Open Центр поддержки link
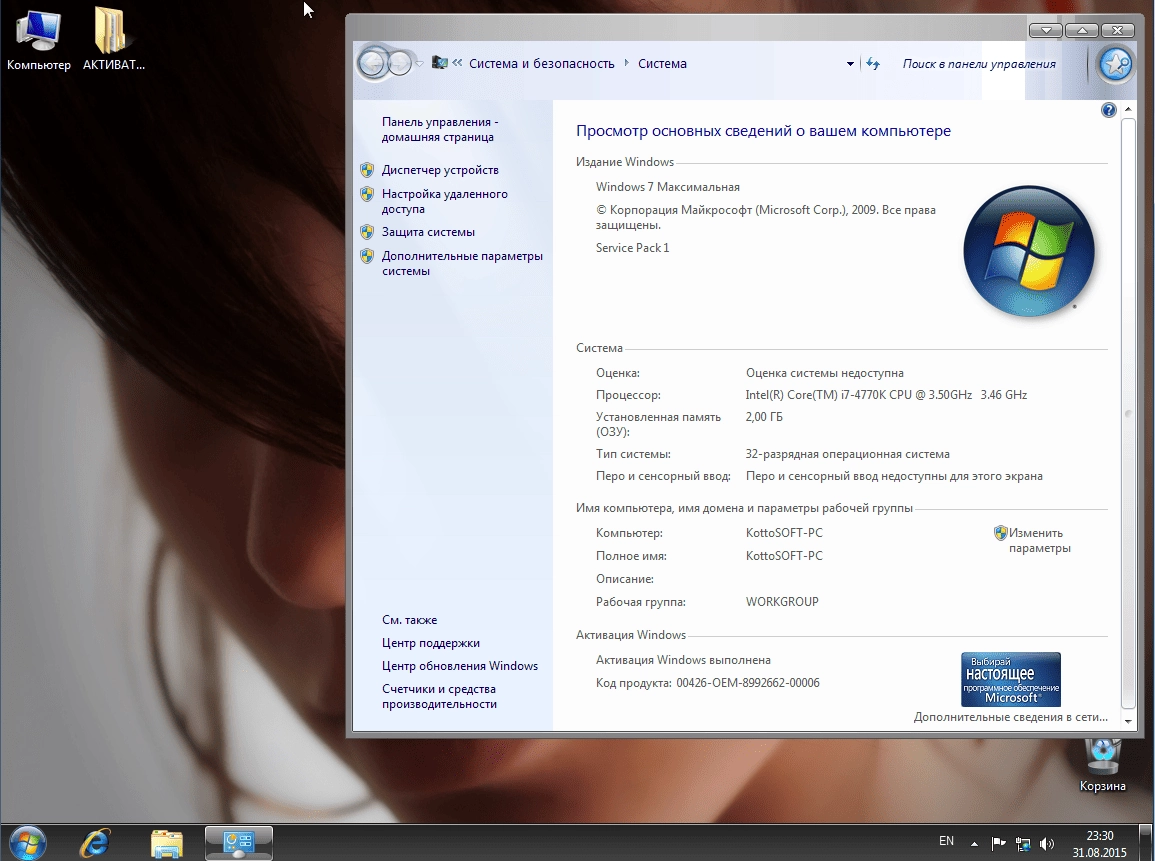The width and height of the screenshot is (1155, 861). point(430,643)
